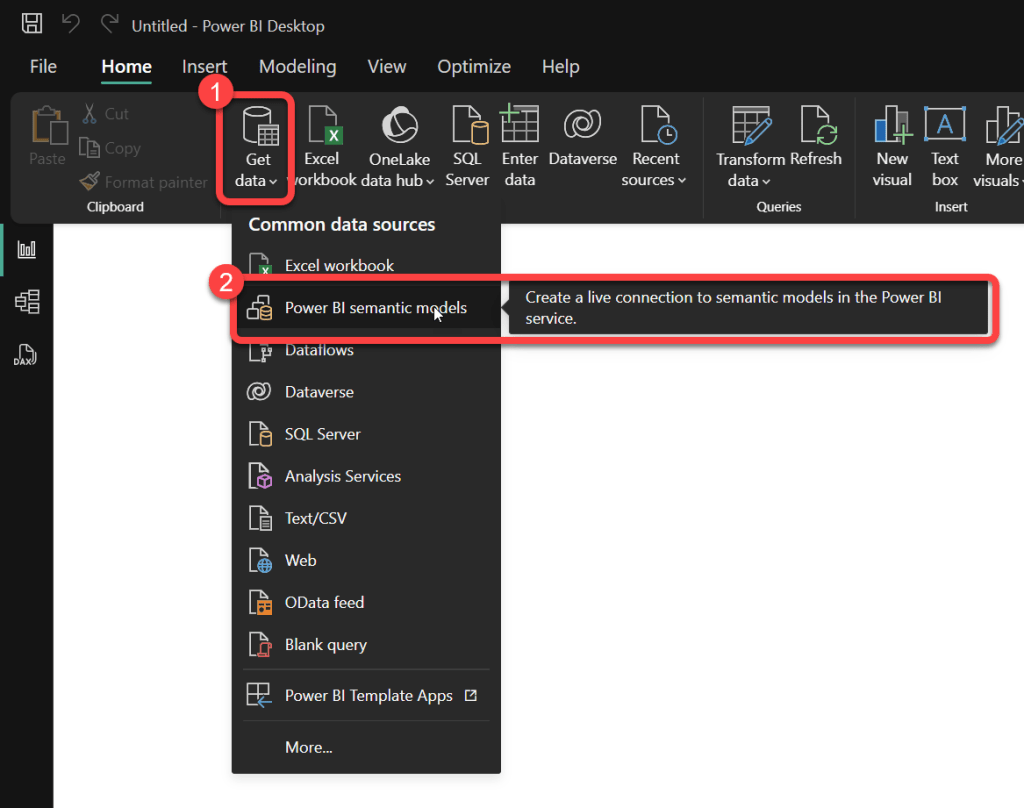
Task: Select SQL Server in dropdown list
Action: tap(366, 434)
